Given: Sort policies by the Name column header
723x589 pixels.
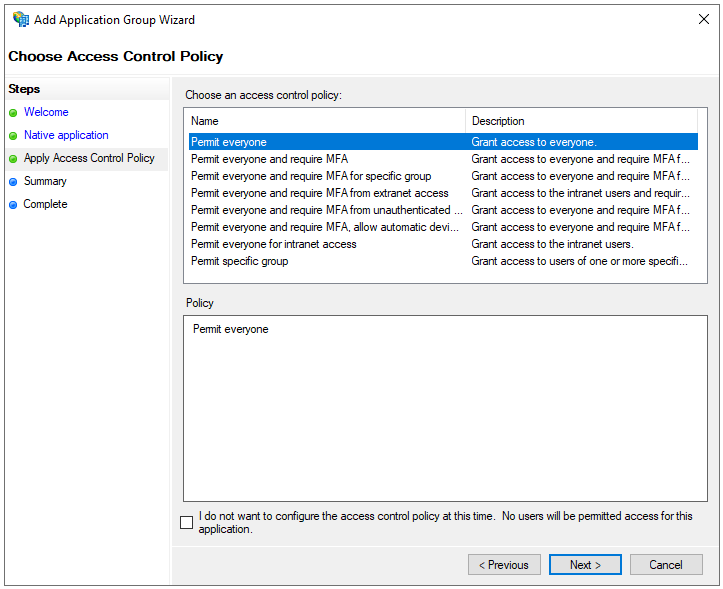Looking at the screenshot, I should click(325, 121).
